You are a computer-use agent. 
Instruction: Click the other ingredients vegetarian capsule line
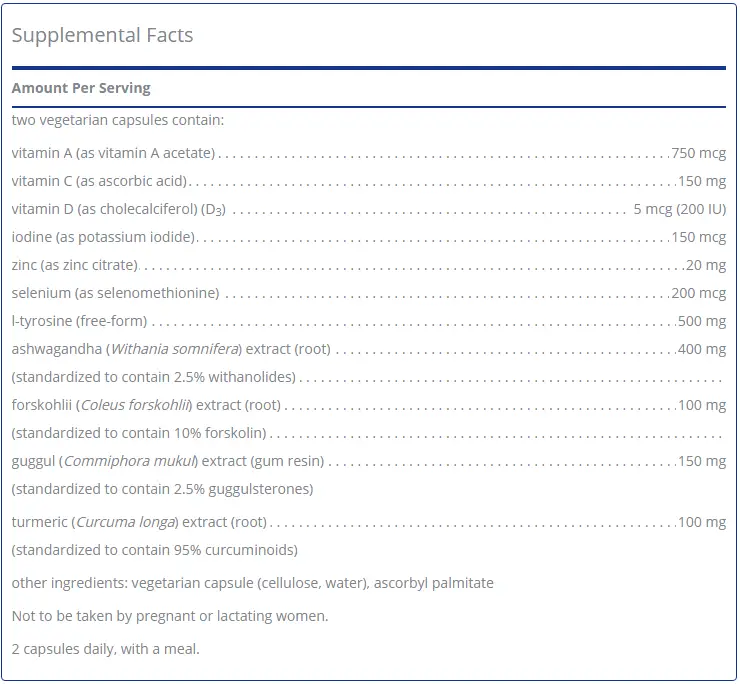point(252,583)
